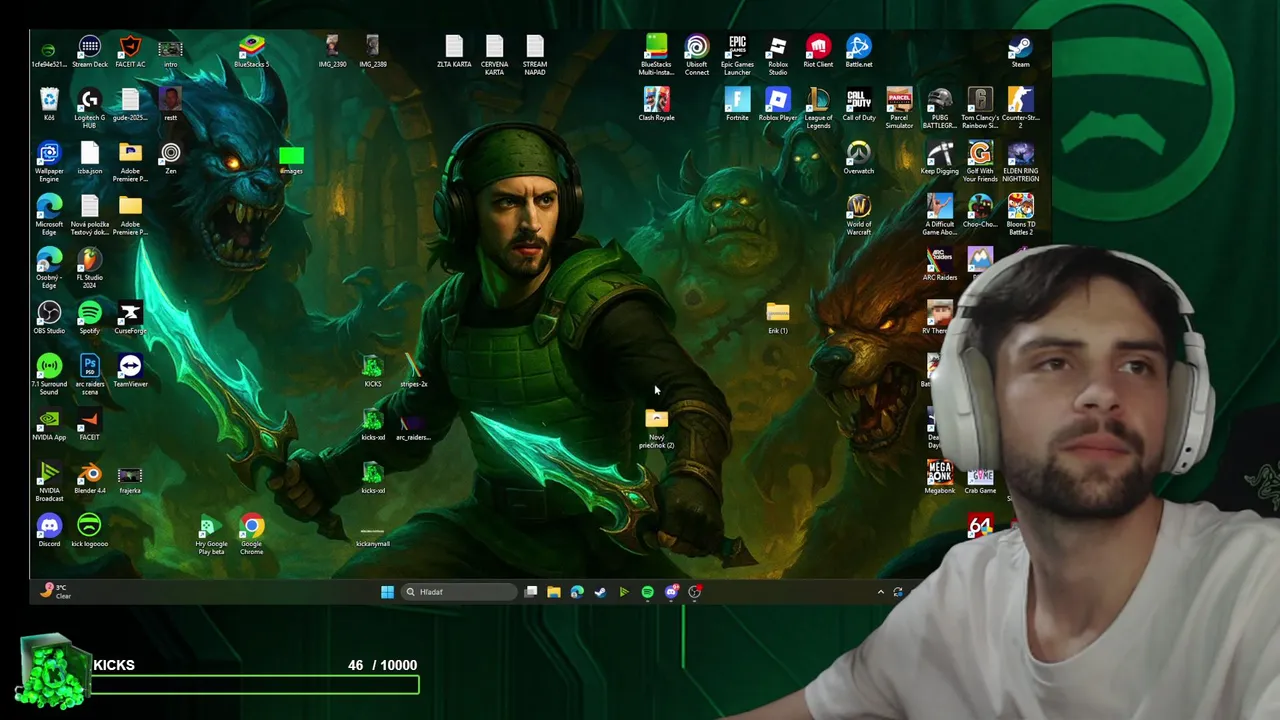Launch FL Studio 2024 shortcut

tap(90, 268)
